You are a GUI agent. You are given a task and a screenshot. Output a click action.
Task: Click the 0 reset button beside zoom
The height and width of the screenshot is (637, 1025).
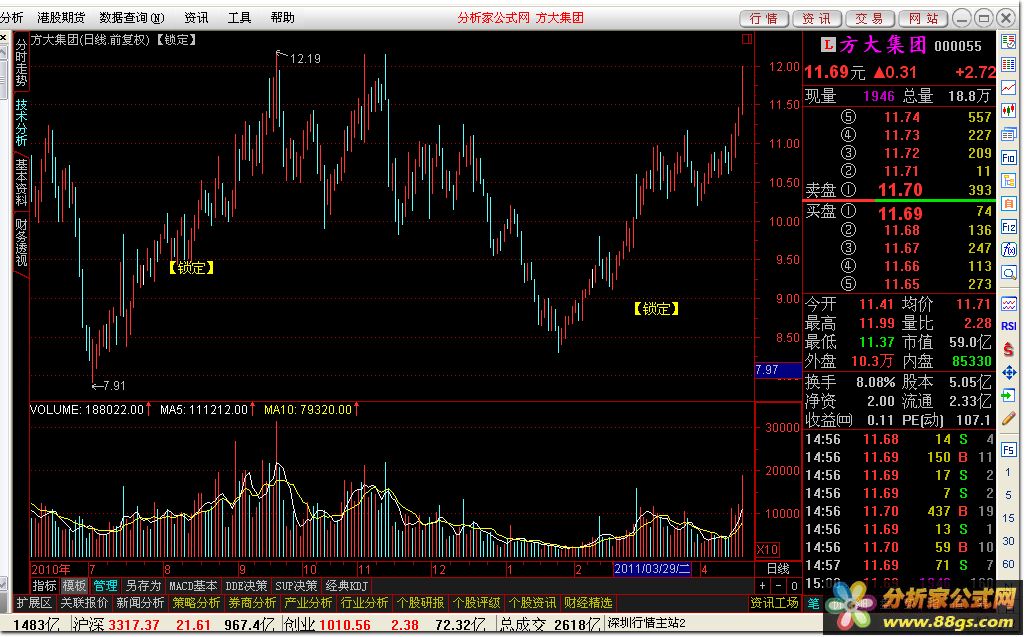pyautogui.click(x=794, y=586)
